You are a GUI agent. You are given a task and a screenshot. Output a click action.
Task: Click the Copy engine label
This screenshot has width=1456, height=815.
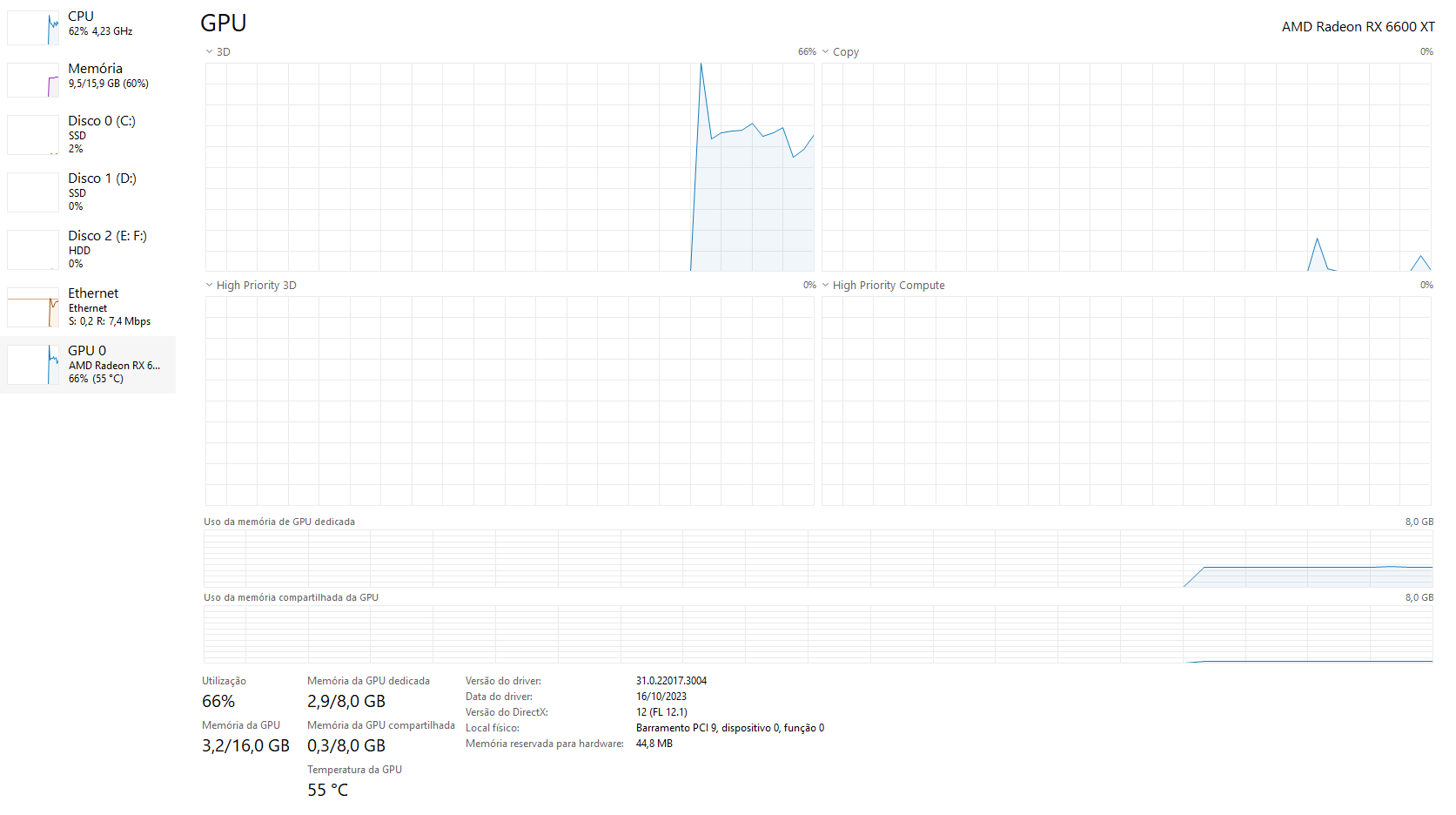click(846, 52)
